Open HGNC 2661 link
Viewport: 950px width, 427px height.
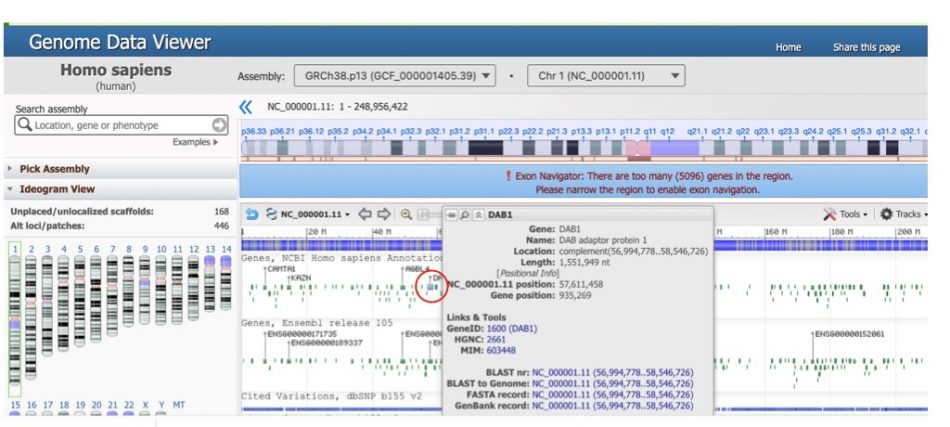tap(496, 340)
